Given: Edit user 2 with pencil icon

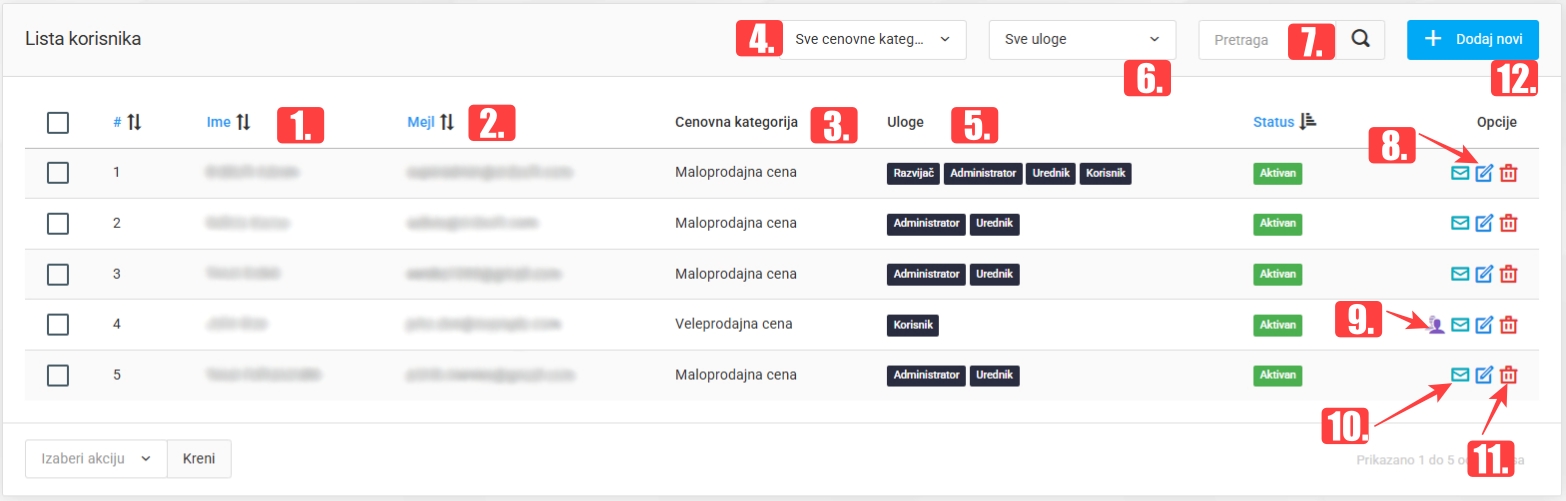Looking at the screenshot, I should point(1484,224).
